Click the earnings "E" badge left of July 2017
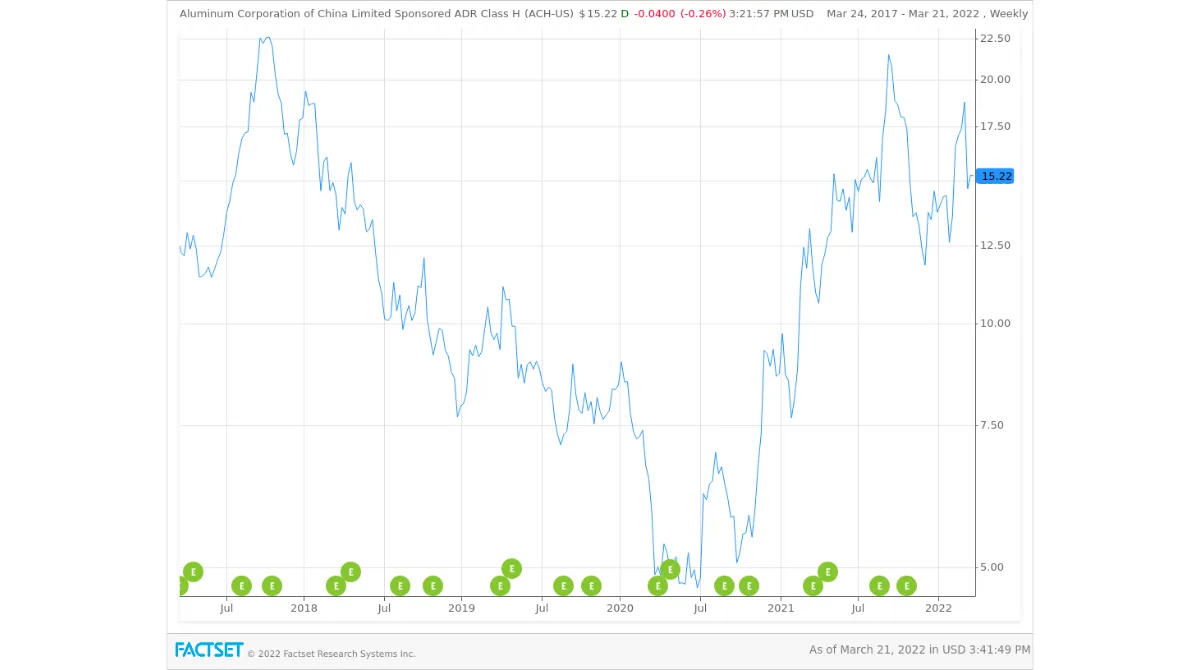 tap(192, 573)
